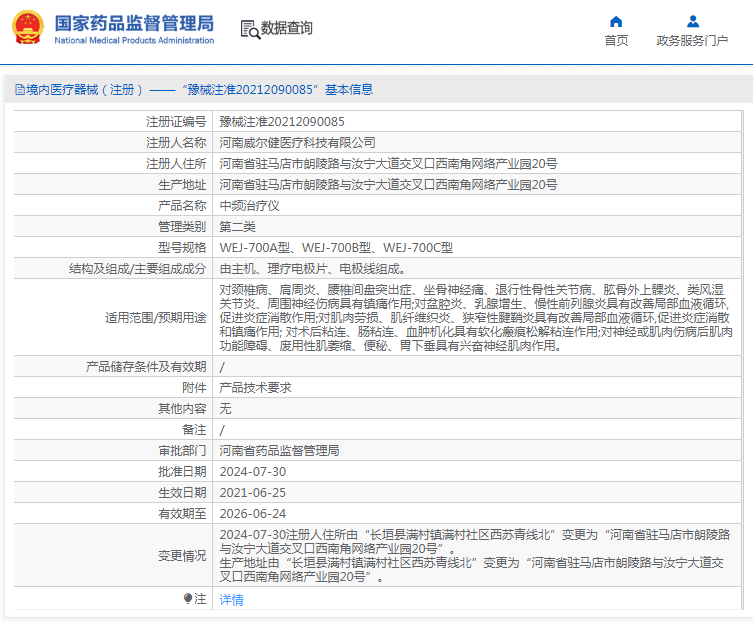Click label 注册人名称

pos(176,143)
